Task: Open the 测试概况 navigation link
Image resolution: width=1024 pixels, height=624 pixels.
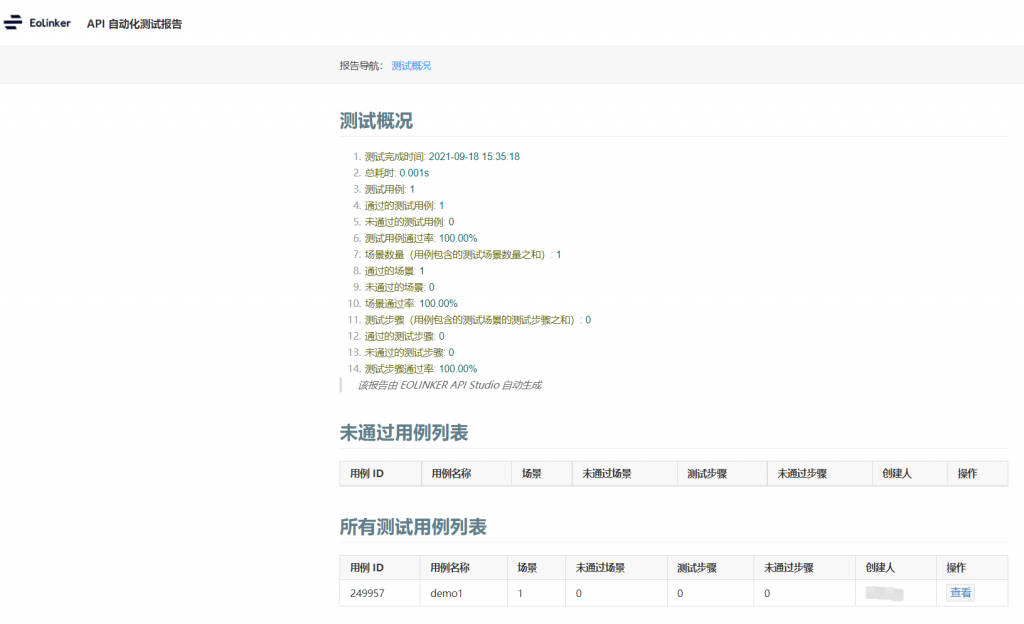Action: (411, 66)
